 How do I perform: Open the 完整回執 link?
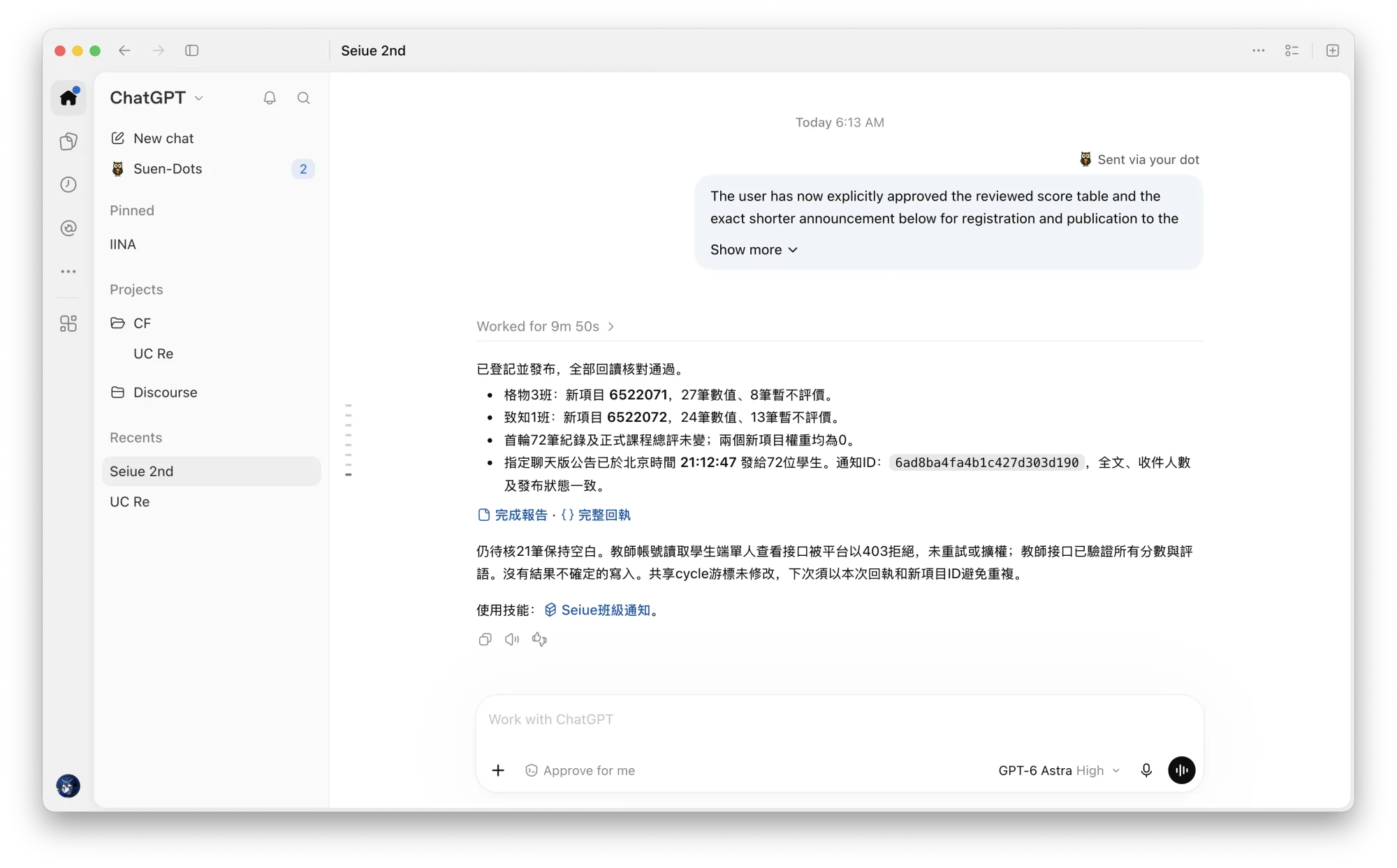(596, 515)
